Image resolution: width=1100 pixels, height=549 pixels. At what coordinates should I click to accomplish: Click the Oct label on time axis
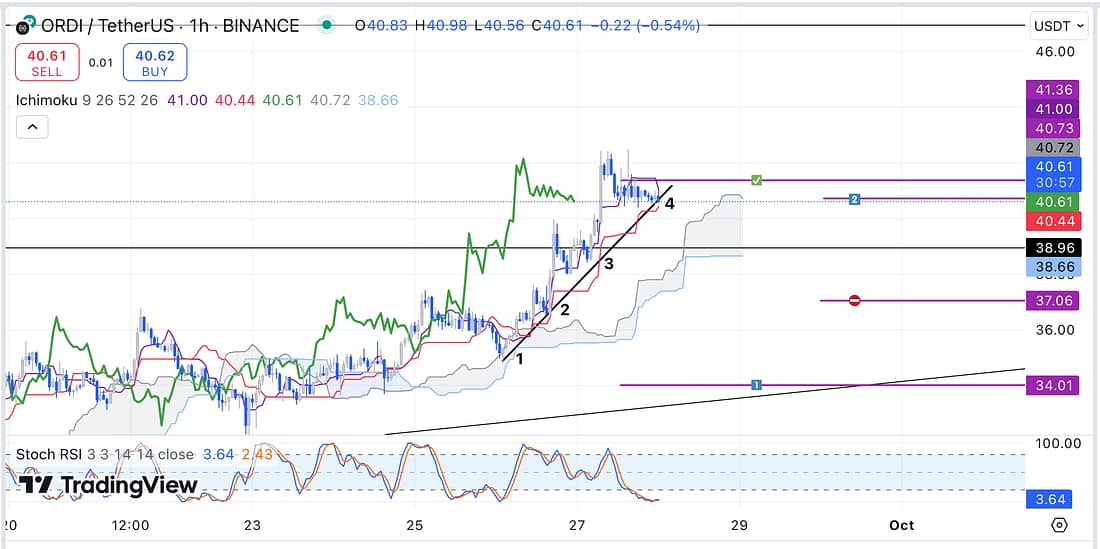click(901, 525)
